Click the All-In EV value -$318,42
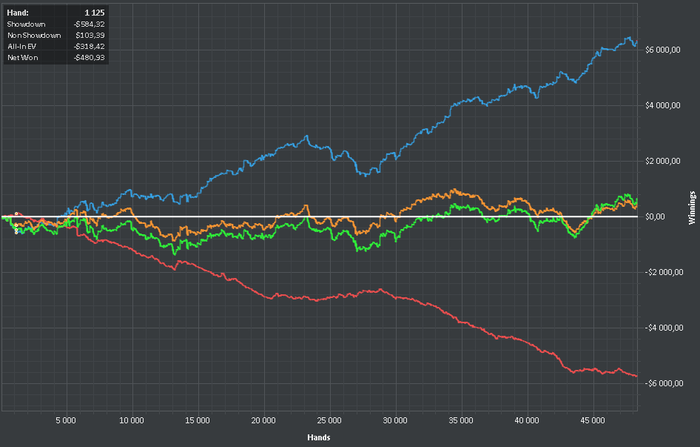The height and width of the screenshot is (447, 700). click(89, 46)
